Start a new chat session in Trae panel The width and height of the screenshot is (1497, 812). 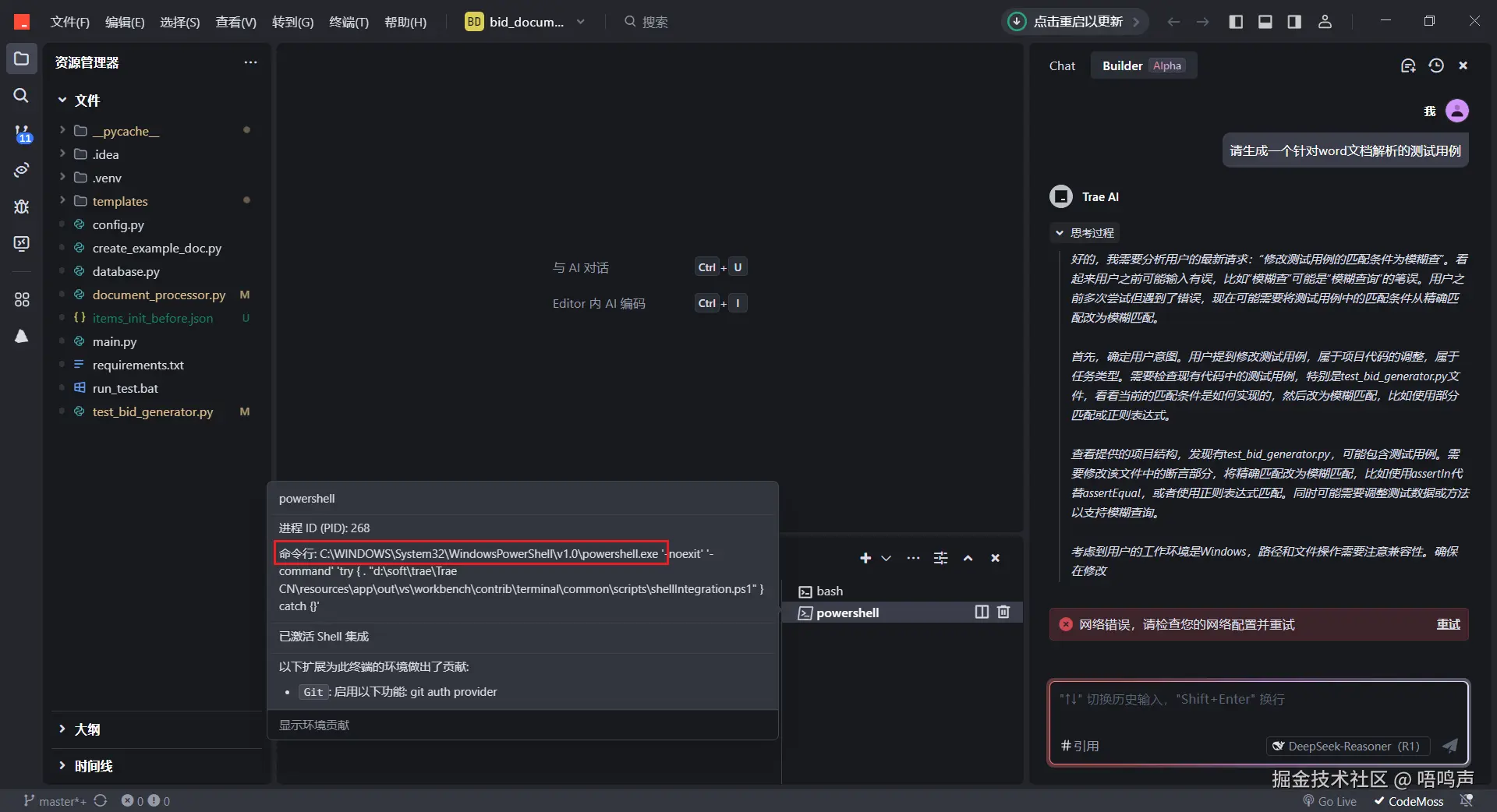pos(1407,65)
